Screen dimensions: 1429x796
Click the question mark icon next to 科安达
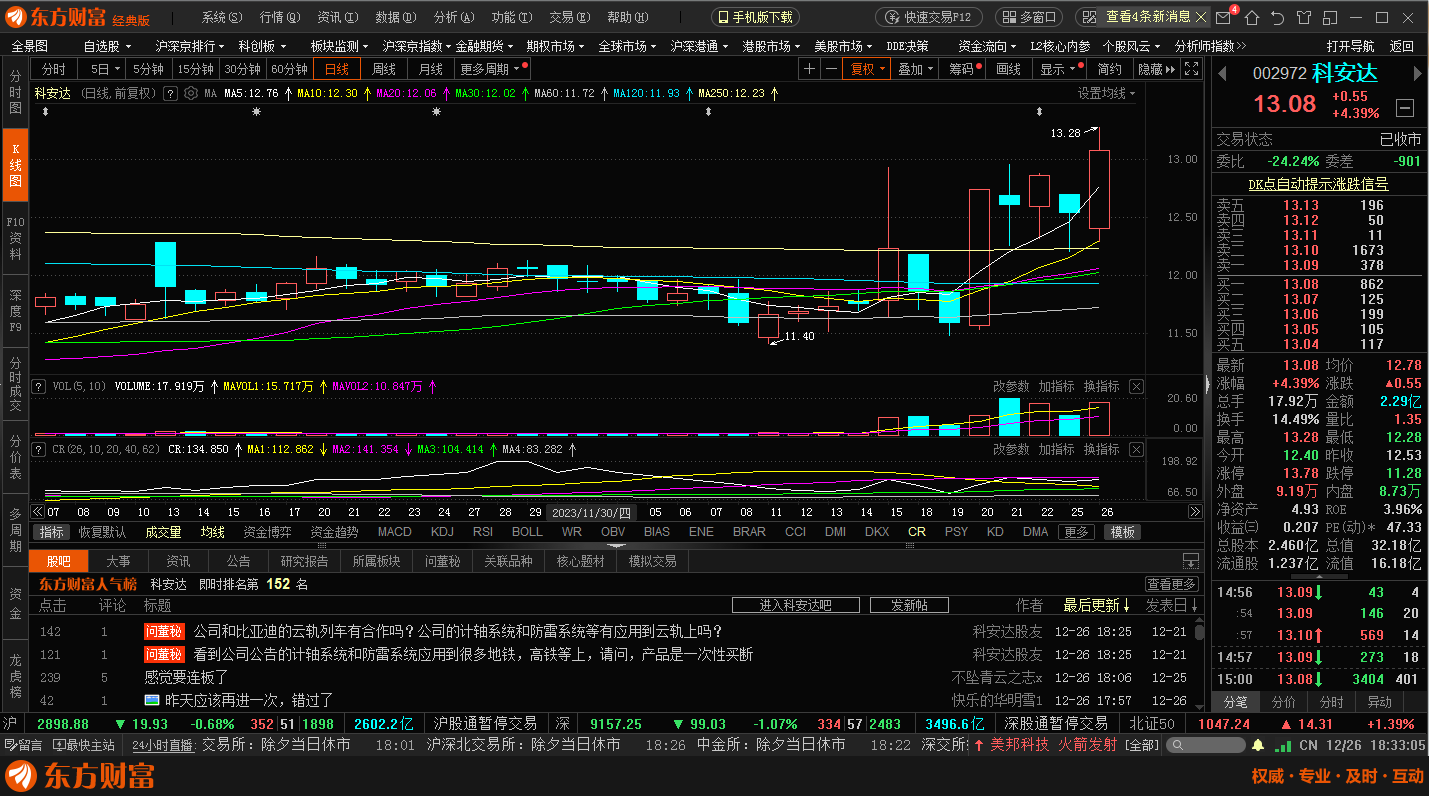coord(170,93)
